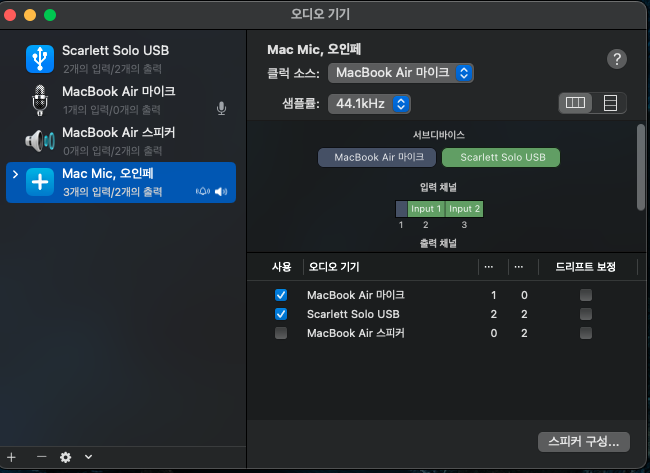The width and height of the screenshot is (650, 473).
Task: Click the 입력 채널 label
Action: click(439, 187)
